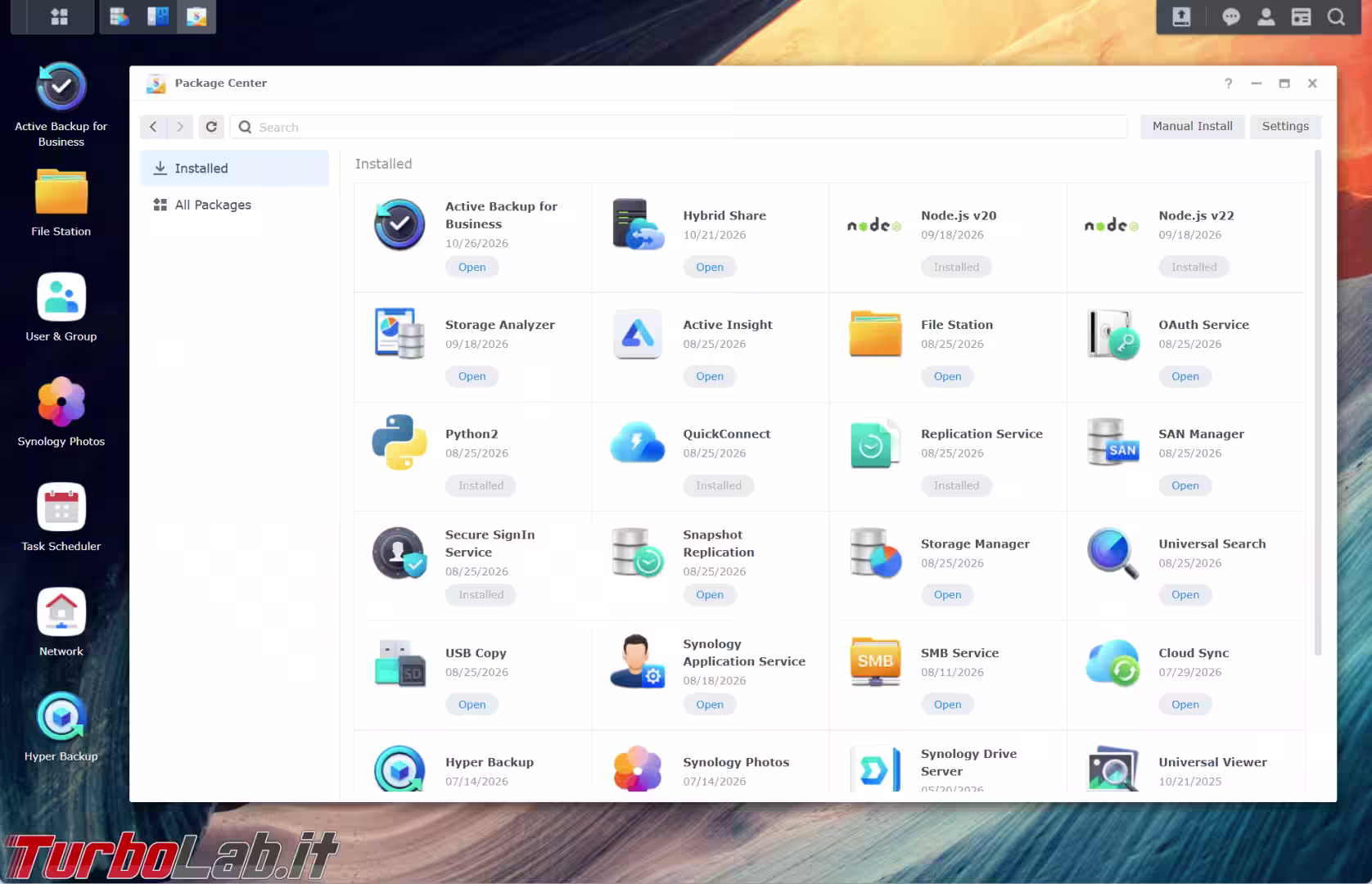Open the Main Menu grid icon

(x=59, y=16)
